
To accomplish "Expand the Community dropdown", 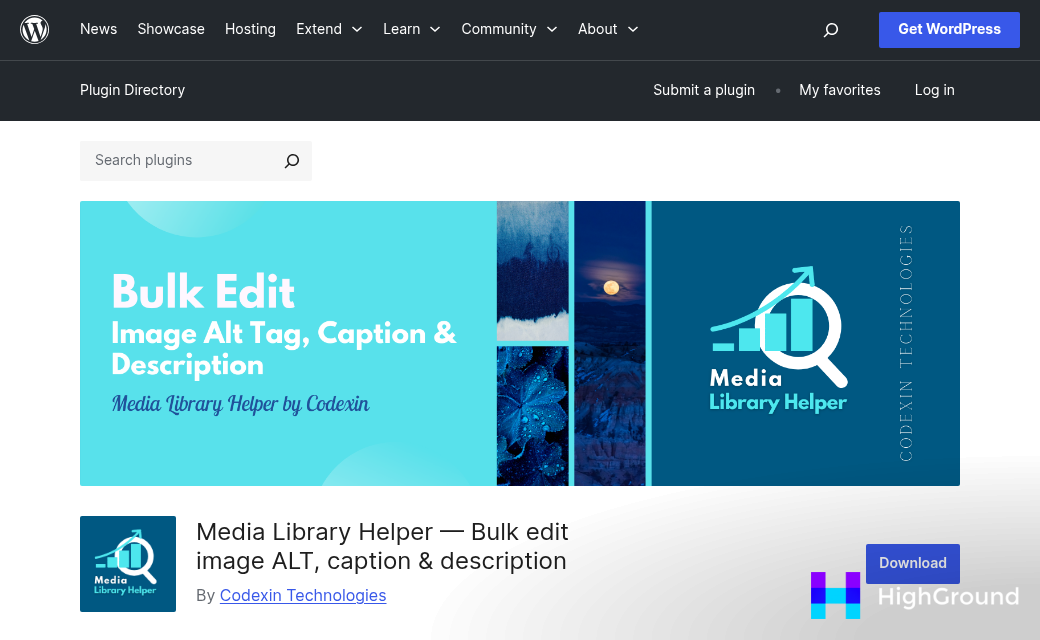I will pyautogui.click(x=509, y=29).
